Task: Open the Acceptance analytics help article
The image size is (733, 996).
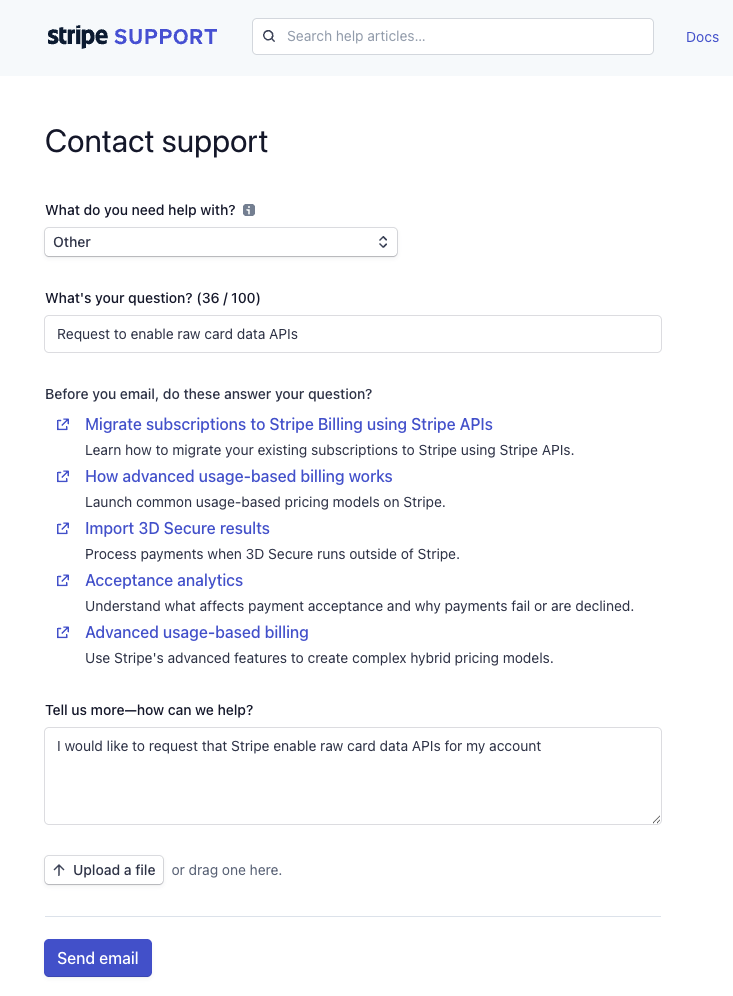Action: (x=163, y=580)
